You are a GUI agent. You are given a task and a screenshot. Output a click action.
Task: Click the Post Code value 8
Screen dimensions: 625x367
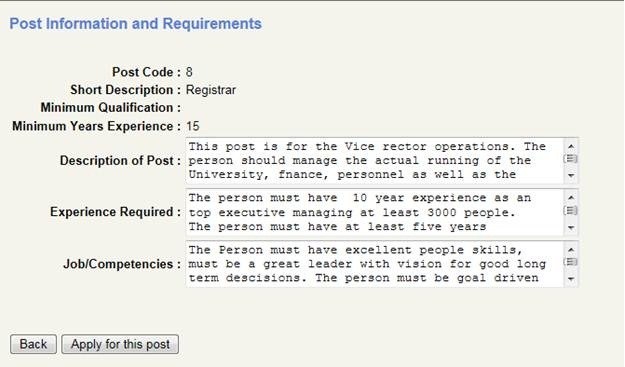pos(189,72)
